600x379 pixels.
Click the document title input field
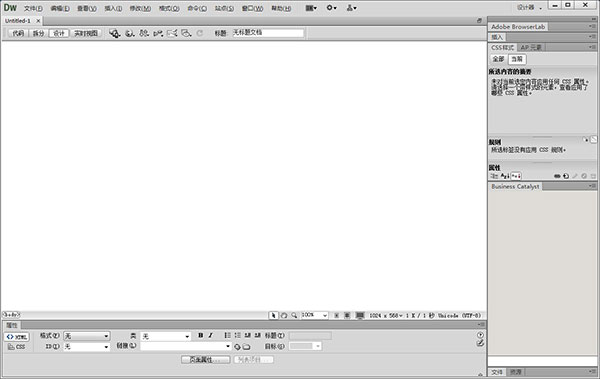point(268,33)
